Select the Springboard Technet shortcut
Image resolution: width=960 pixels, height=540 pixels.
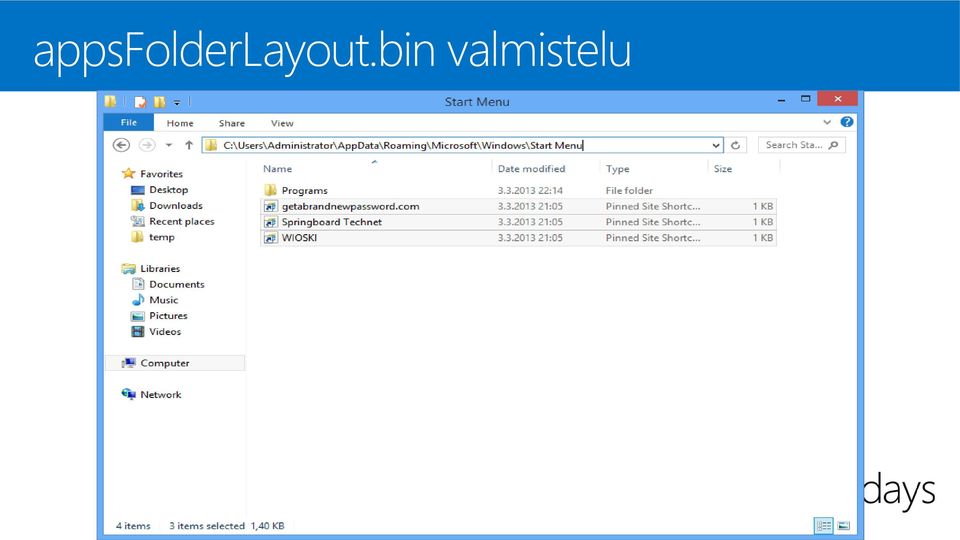click(518, 222)
